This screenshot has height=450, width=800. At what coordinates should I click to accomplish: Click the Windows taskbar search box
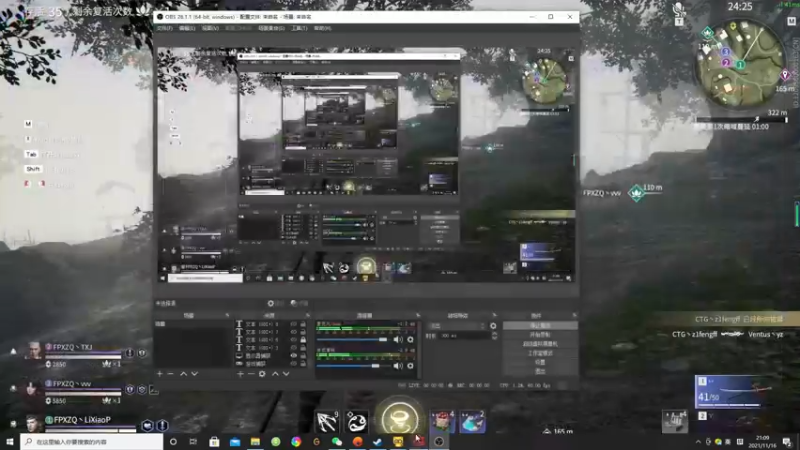pos(92,442)
